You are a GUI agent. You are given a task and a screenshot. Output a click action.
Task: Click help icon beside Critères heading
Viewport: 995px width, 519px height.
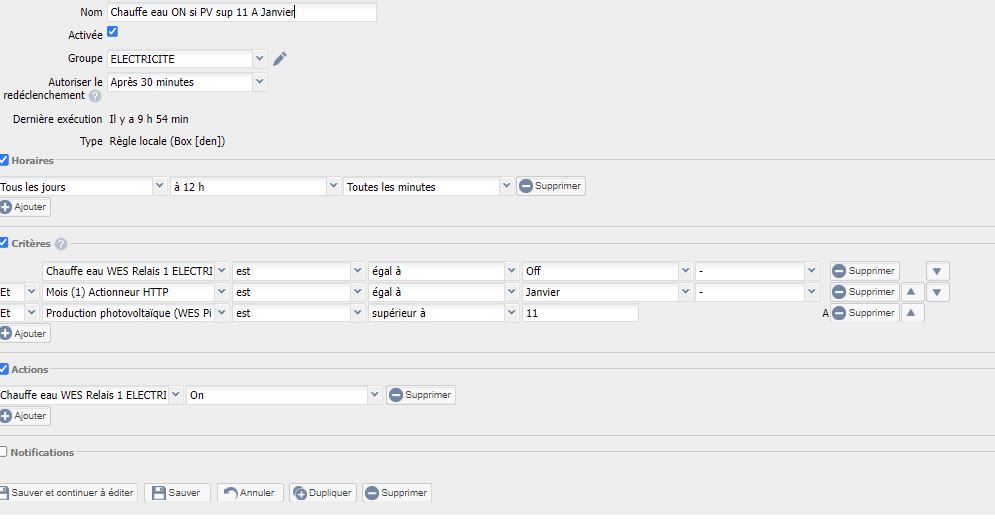[x=61, y=244]
